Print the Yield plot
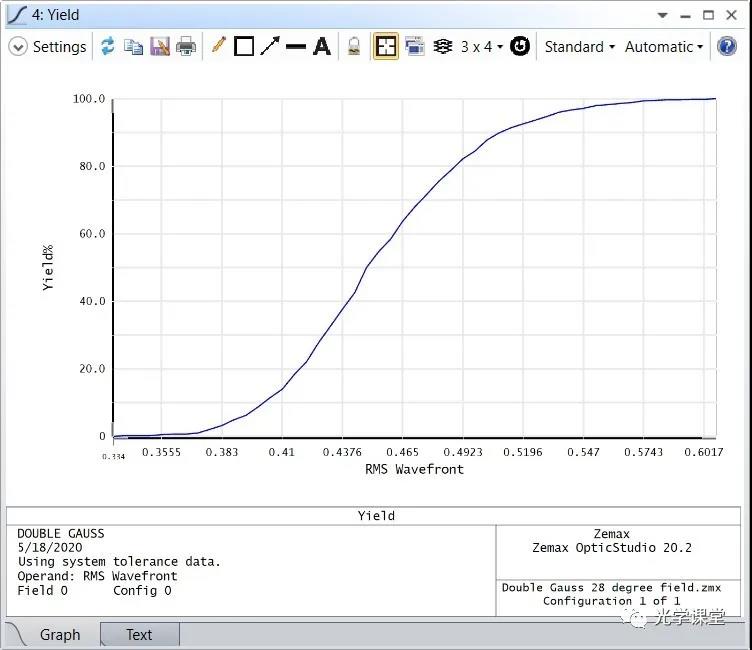The width and height of the screenshot is (752, 650). (186, 47)
